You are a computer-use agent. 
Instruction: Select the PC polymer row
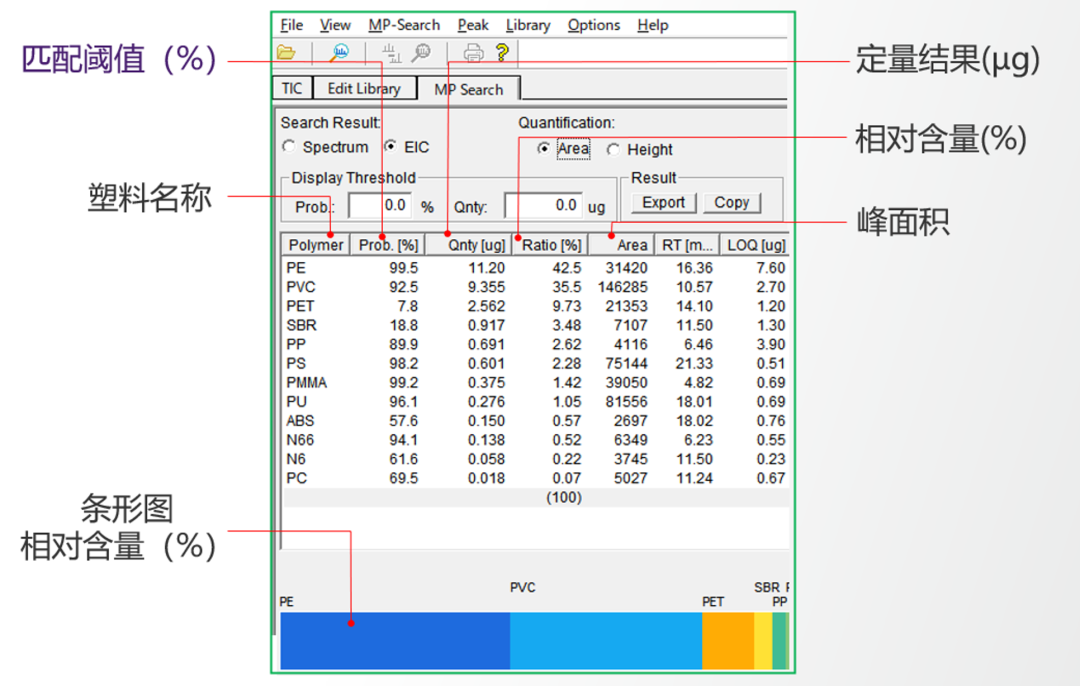536,478
